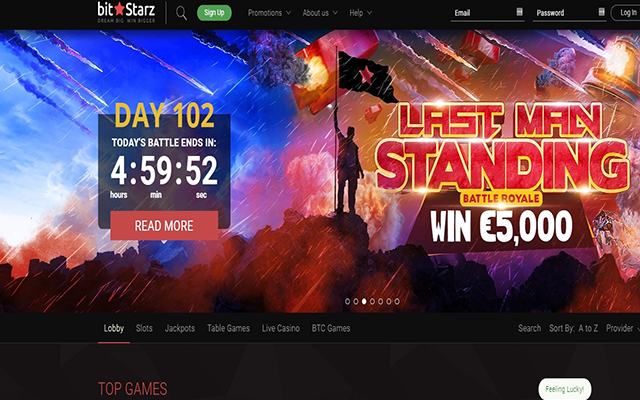Open the search magnifier icon
The width and height of the screenshot is (640, 400).
pos(181,13)
